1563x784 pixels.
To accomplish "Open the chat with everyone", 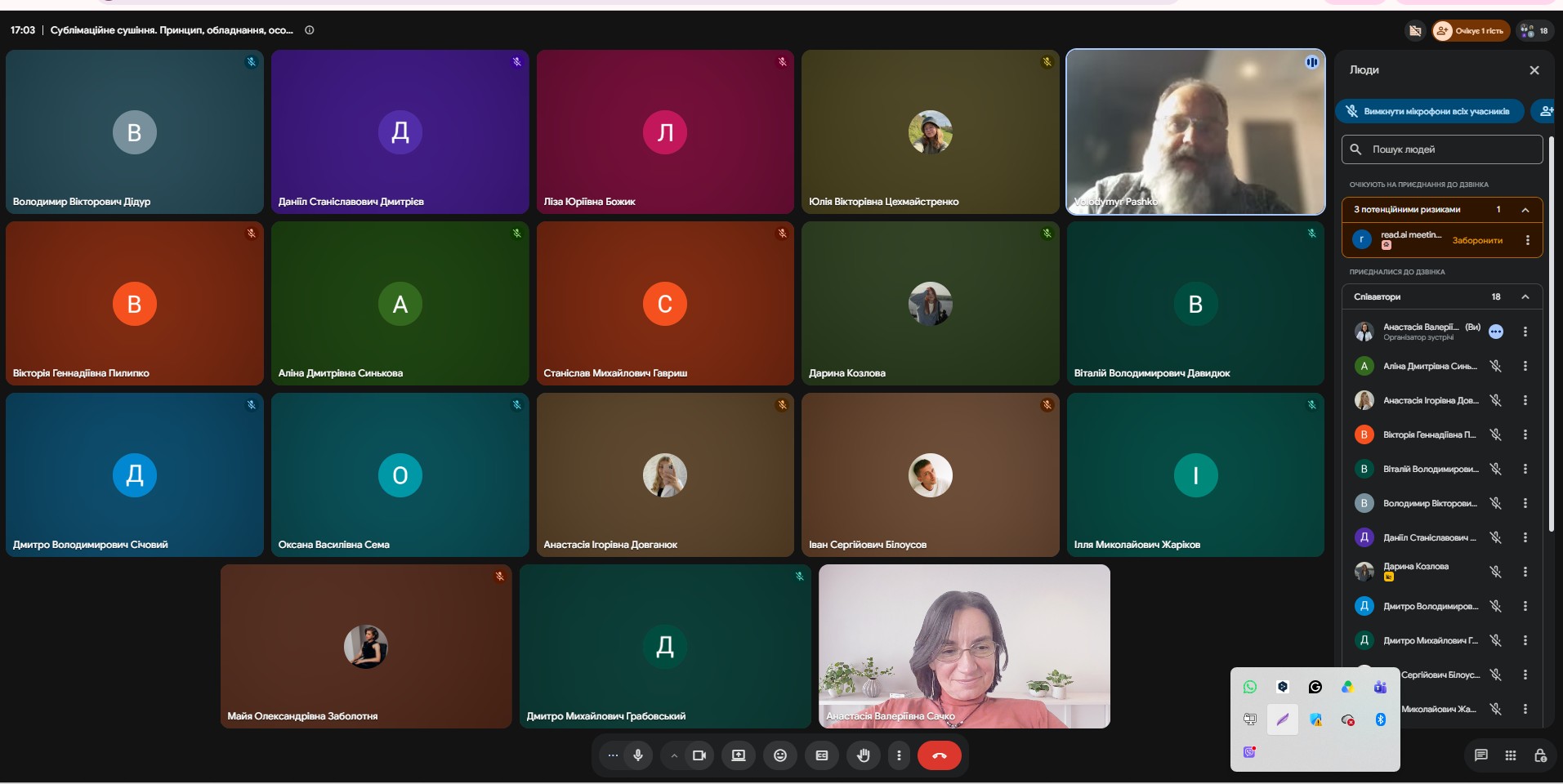I will coord(1480,755).
